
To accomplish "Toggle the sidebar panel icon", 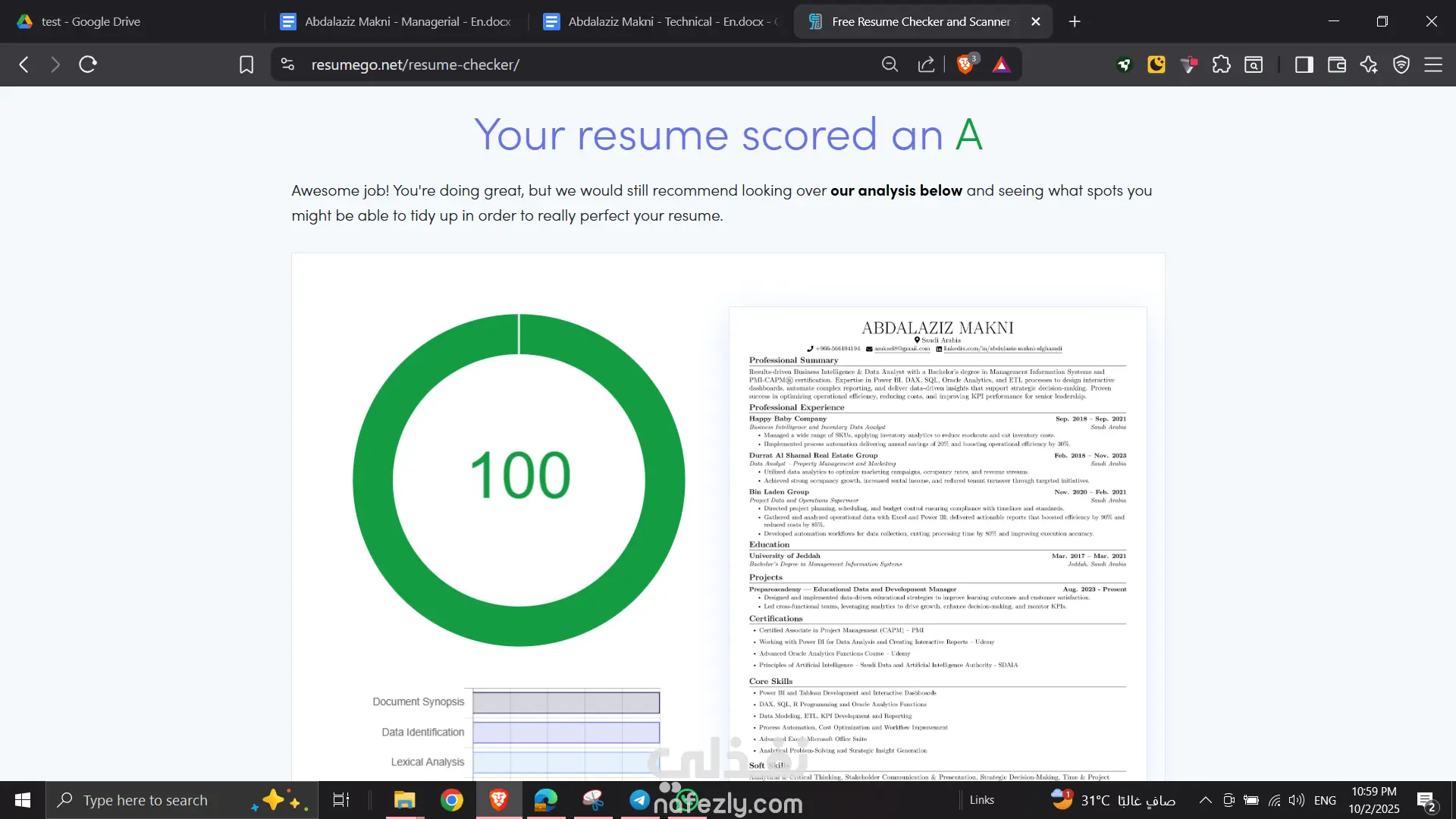I will (1304, 64).
